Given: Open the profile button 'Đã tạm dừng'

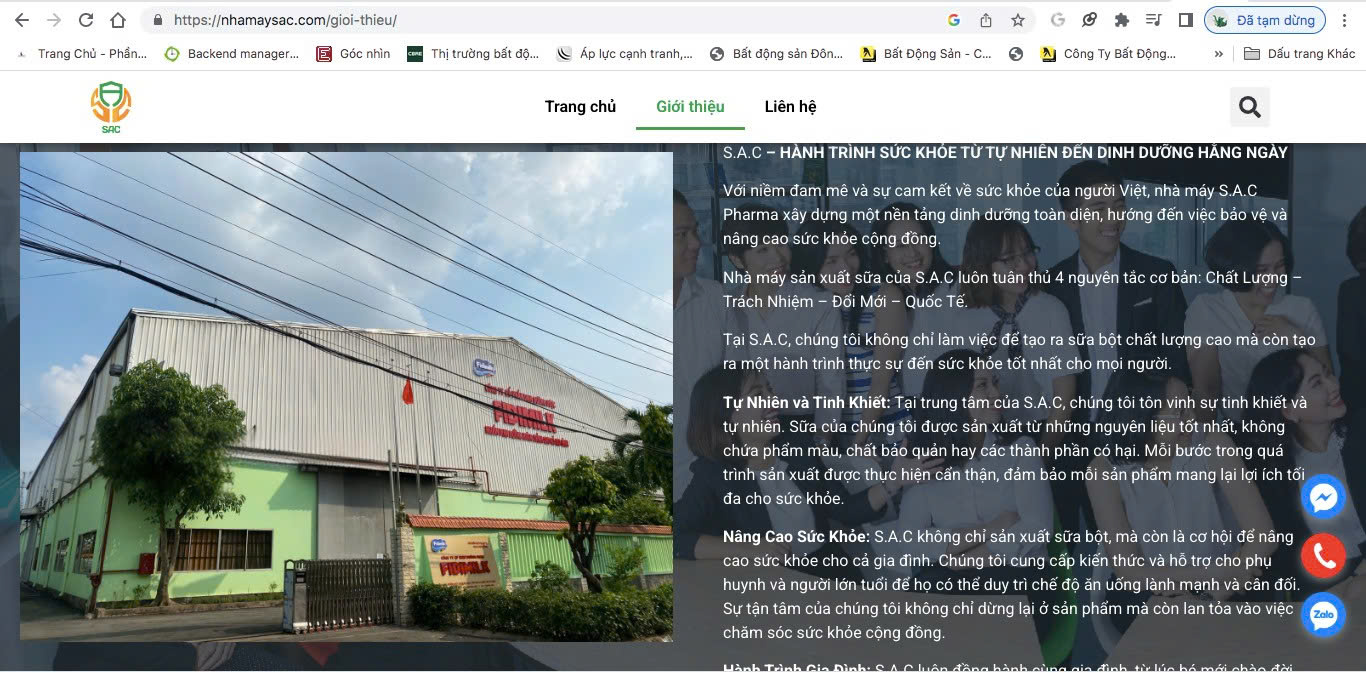Looking at the screenshot, I should (x=1265, y=20).
